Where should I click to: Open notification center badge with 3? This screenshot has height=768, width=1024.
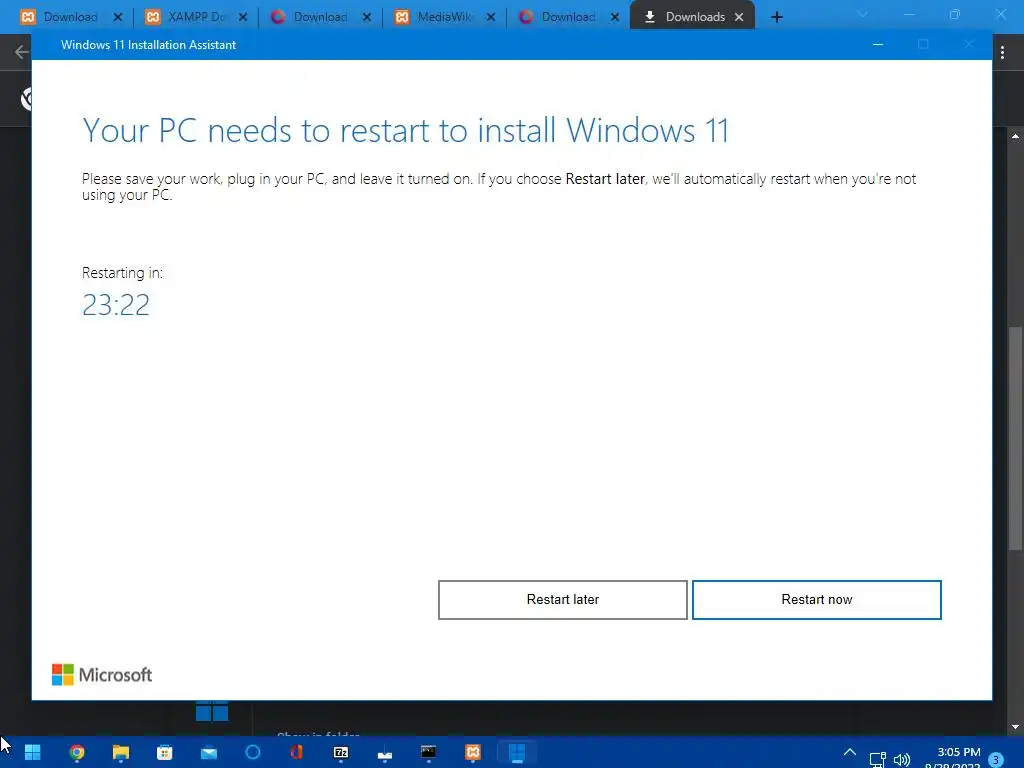996,760
